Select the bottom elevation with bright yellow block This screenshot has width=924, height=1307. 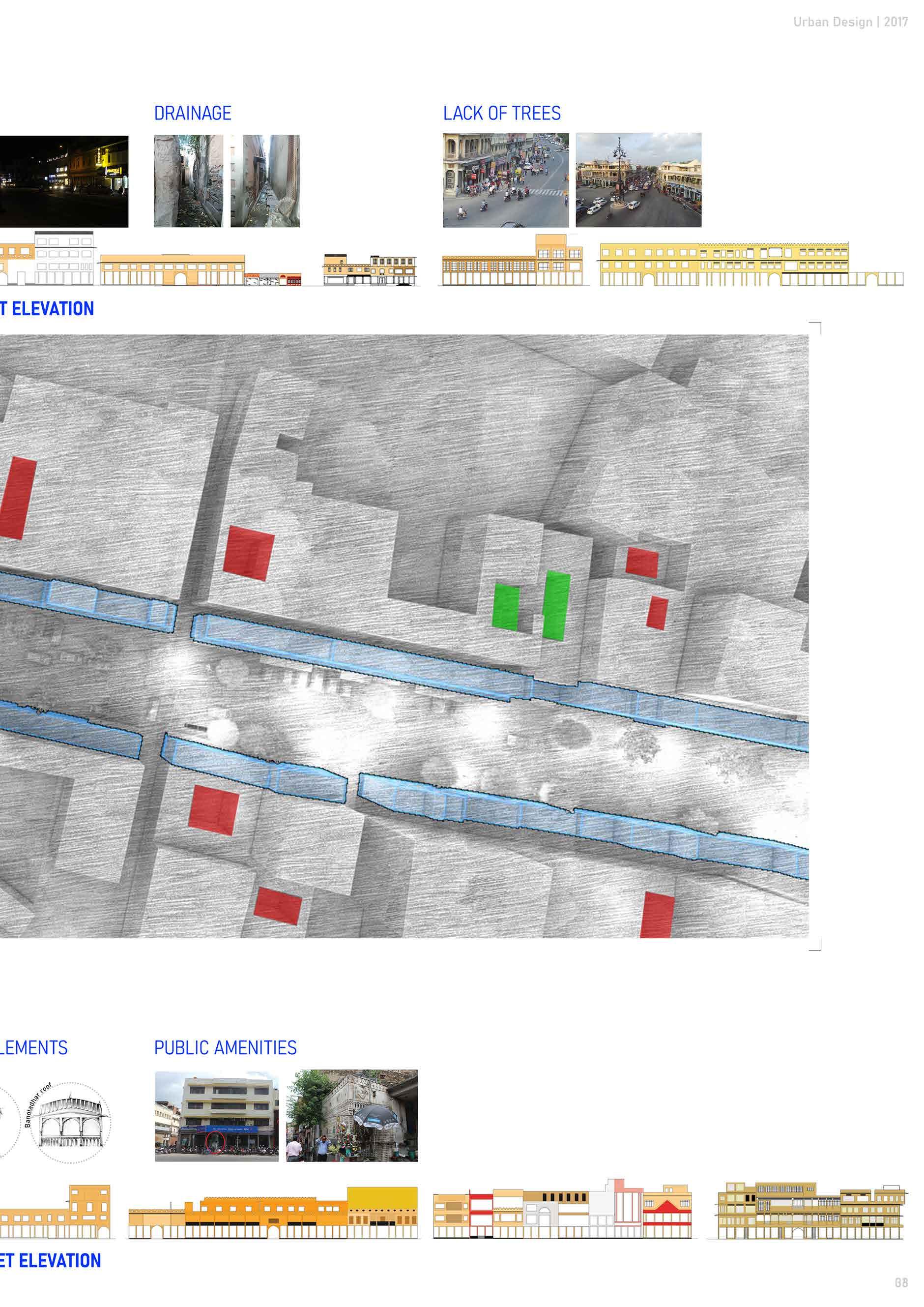point(273,1213)
